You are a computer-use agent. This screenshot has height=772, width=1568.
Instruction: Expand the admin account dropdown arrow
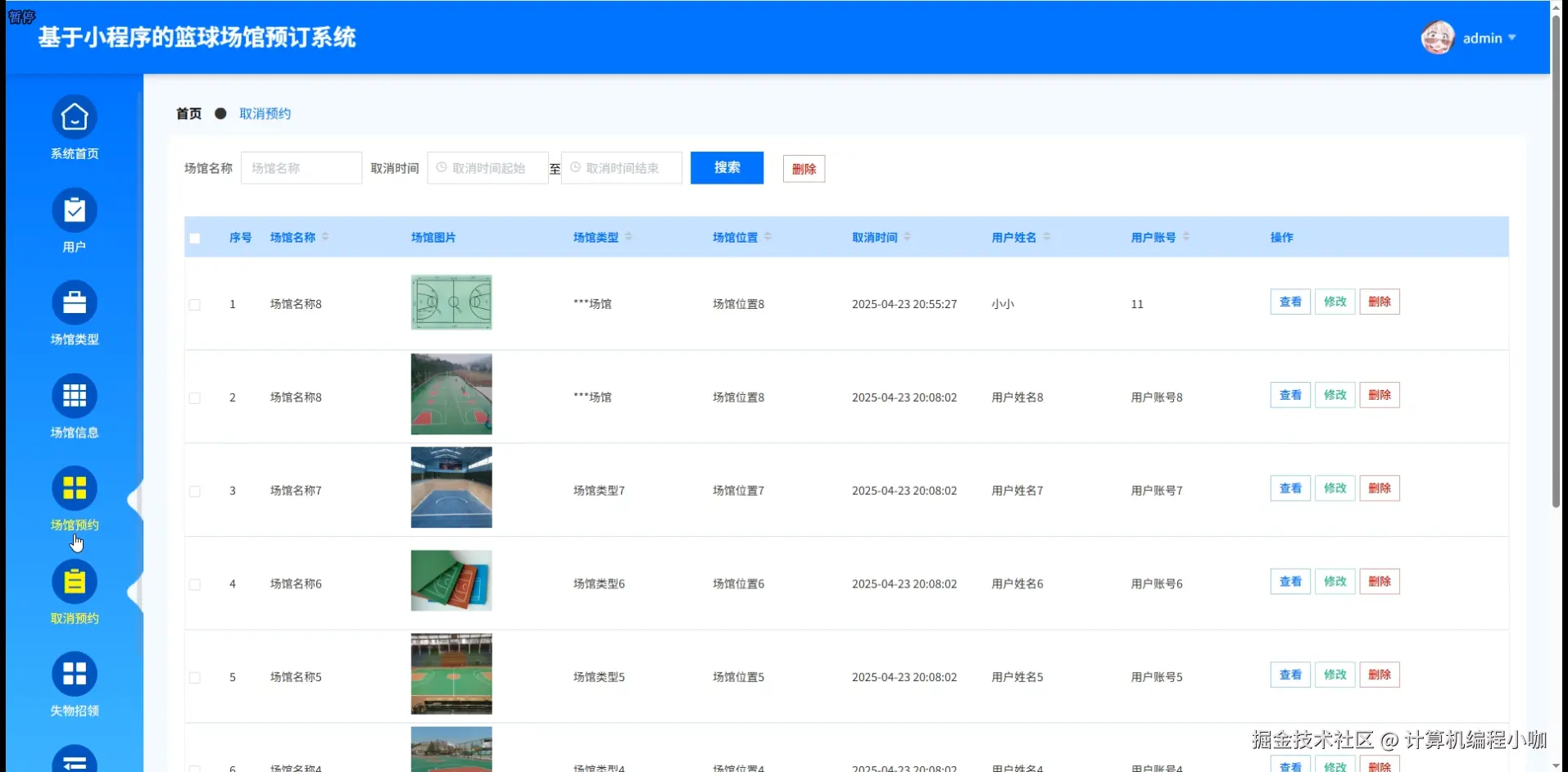1511,39
